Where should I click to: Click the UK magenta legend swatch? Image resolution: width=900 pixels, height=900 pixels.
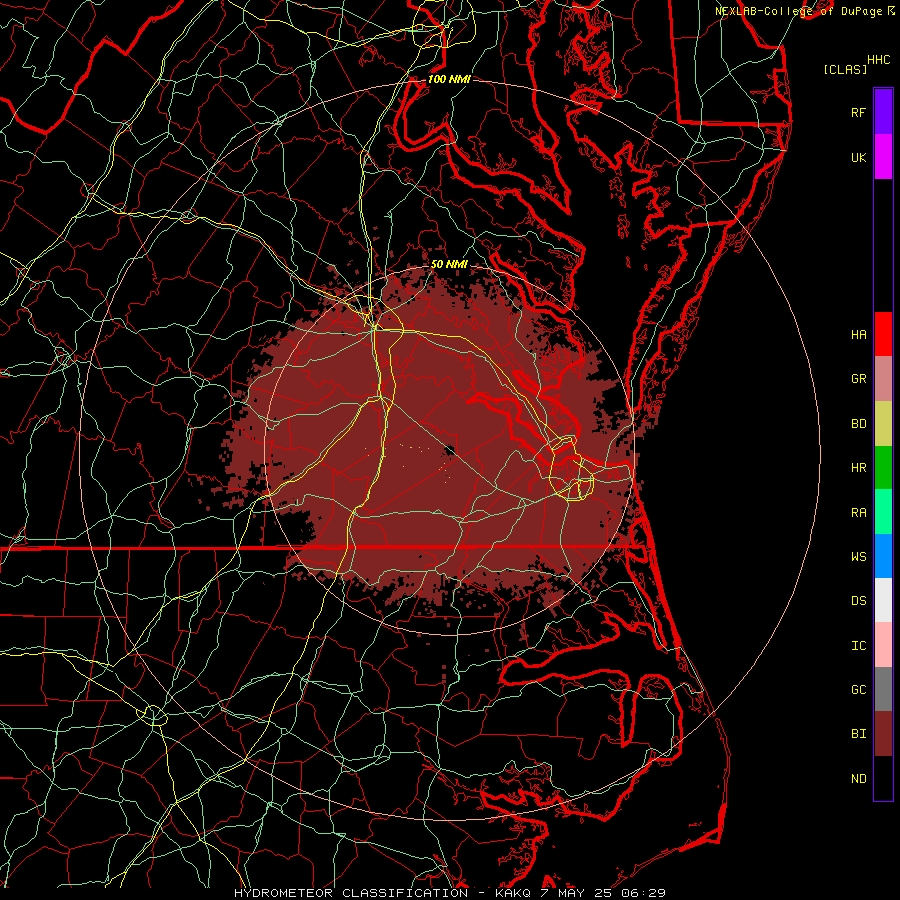click(883, 157)
